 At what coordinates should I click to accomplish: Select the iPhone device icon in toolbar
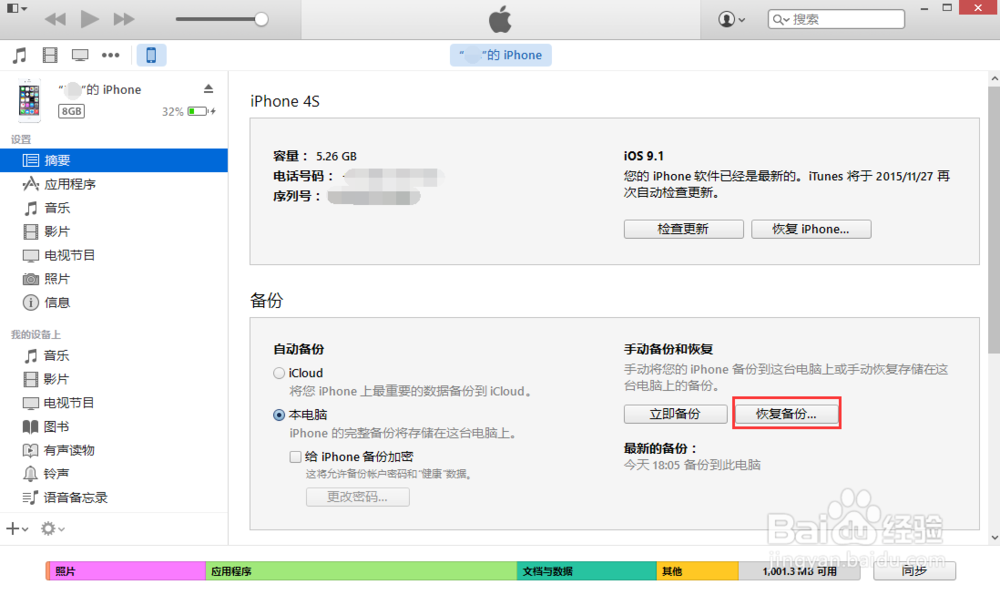(x=151, y=55)
